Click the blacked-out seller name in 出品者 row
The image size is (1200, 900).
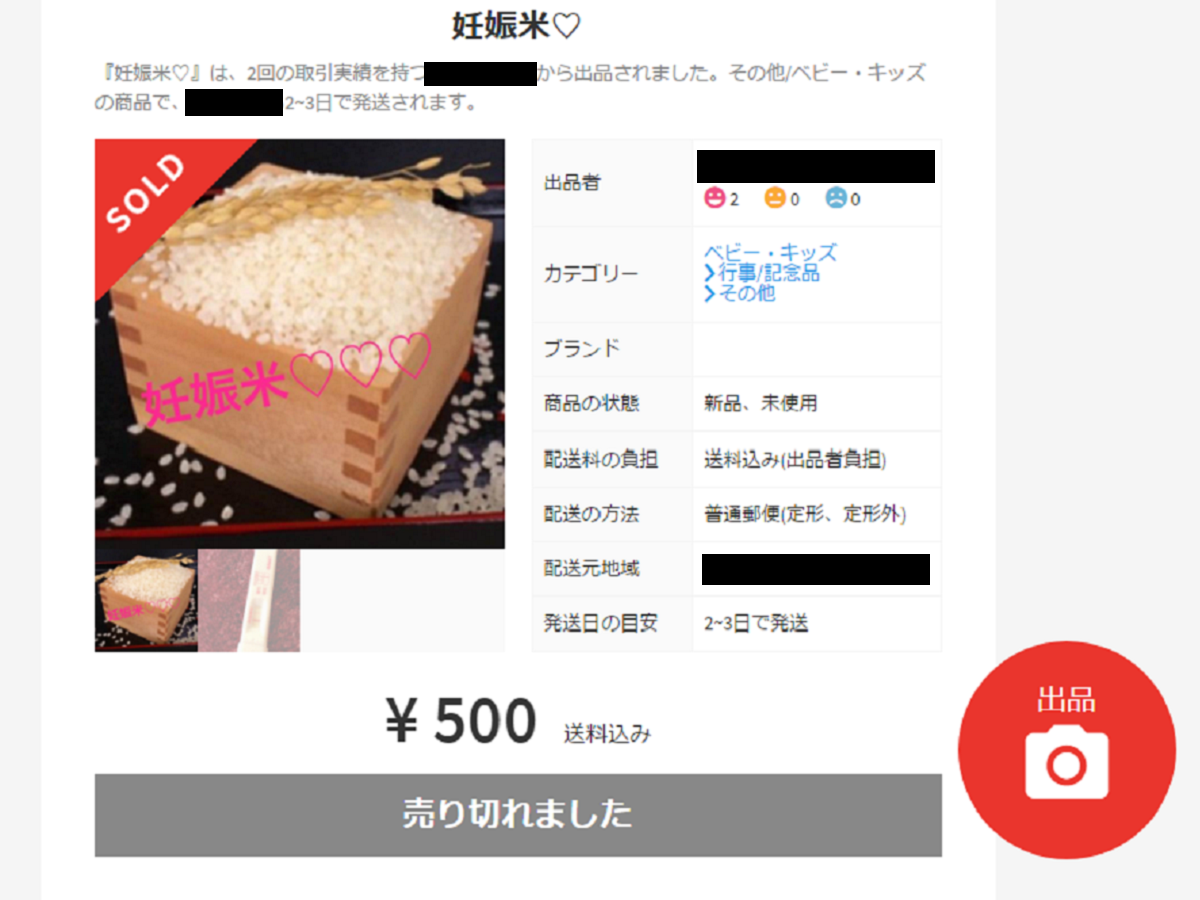[816, 166]
